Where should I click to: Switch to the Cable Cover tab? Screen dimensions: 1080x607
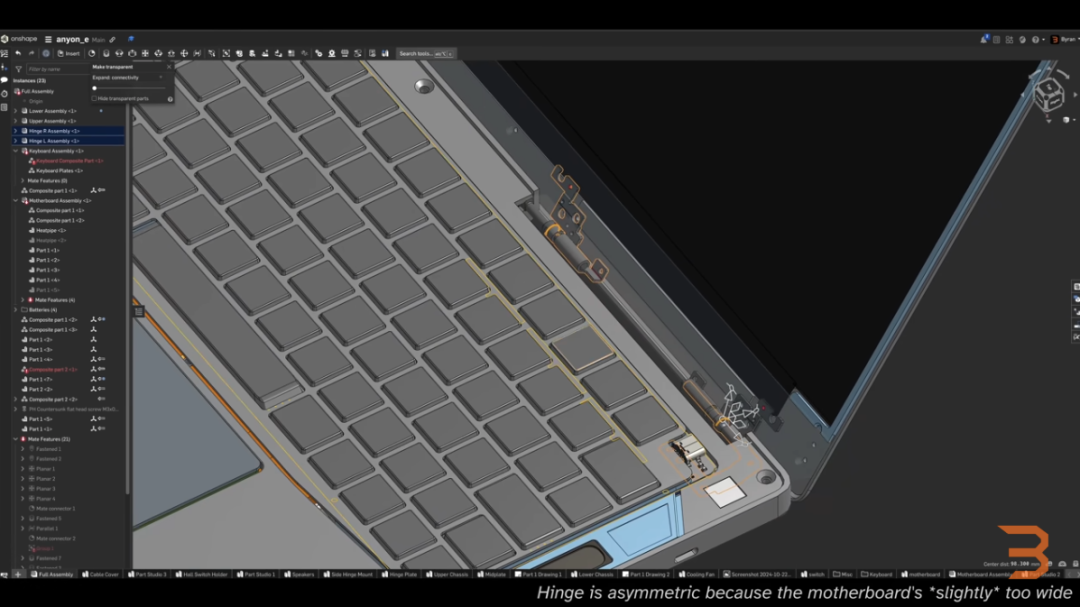point(101,574)
